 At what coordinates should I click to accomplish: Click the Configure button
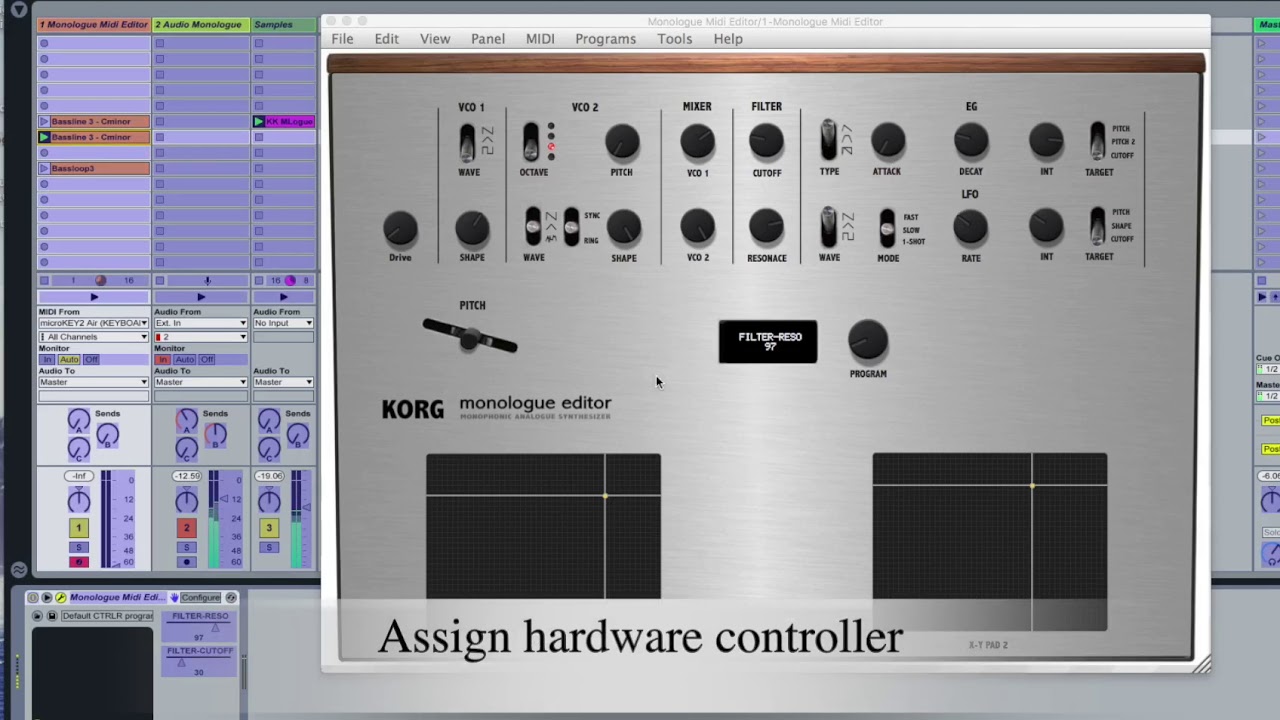click(200, 597)
